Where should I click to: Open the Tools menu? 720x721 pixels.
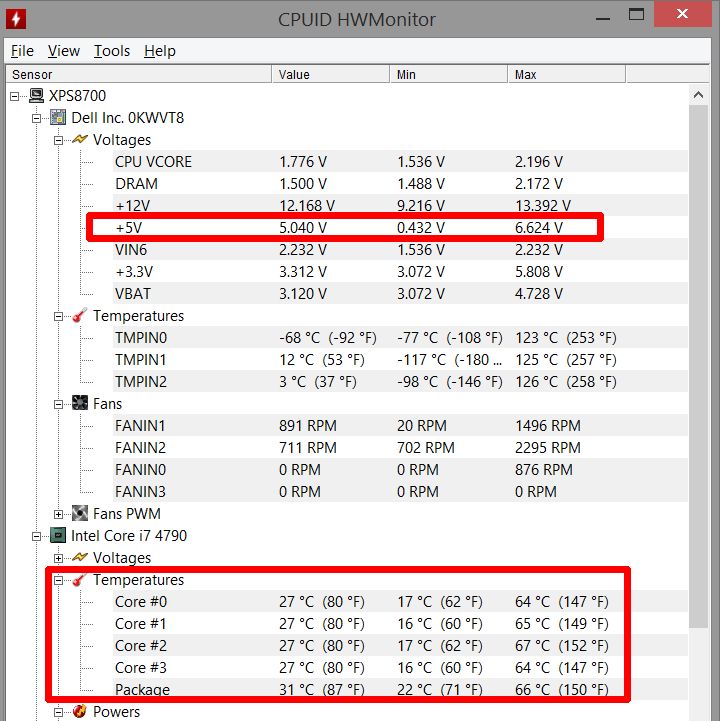(112, 51)
